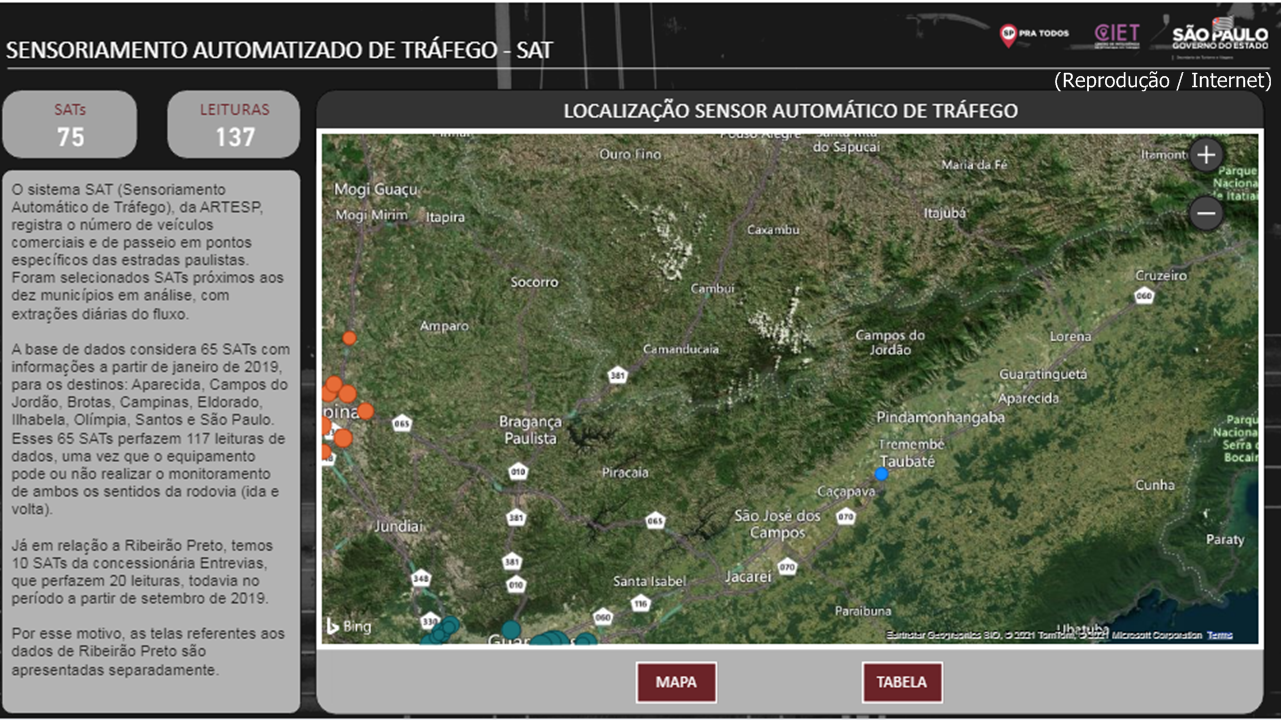Switch to the MAPA view
1281x720 pixels.
pos(676,683)
